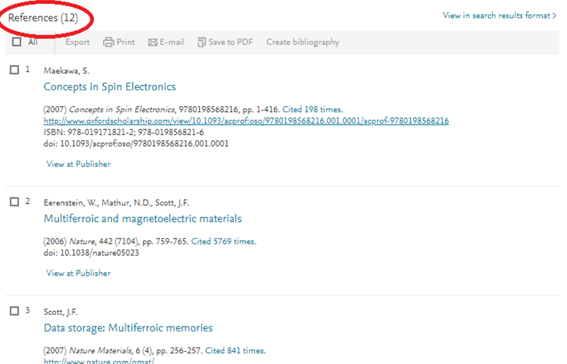Click the Save to PDF document icon
567x364 pixels.
click(201, 42)
